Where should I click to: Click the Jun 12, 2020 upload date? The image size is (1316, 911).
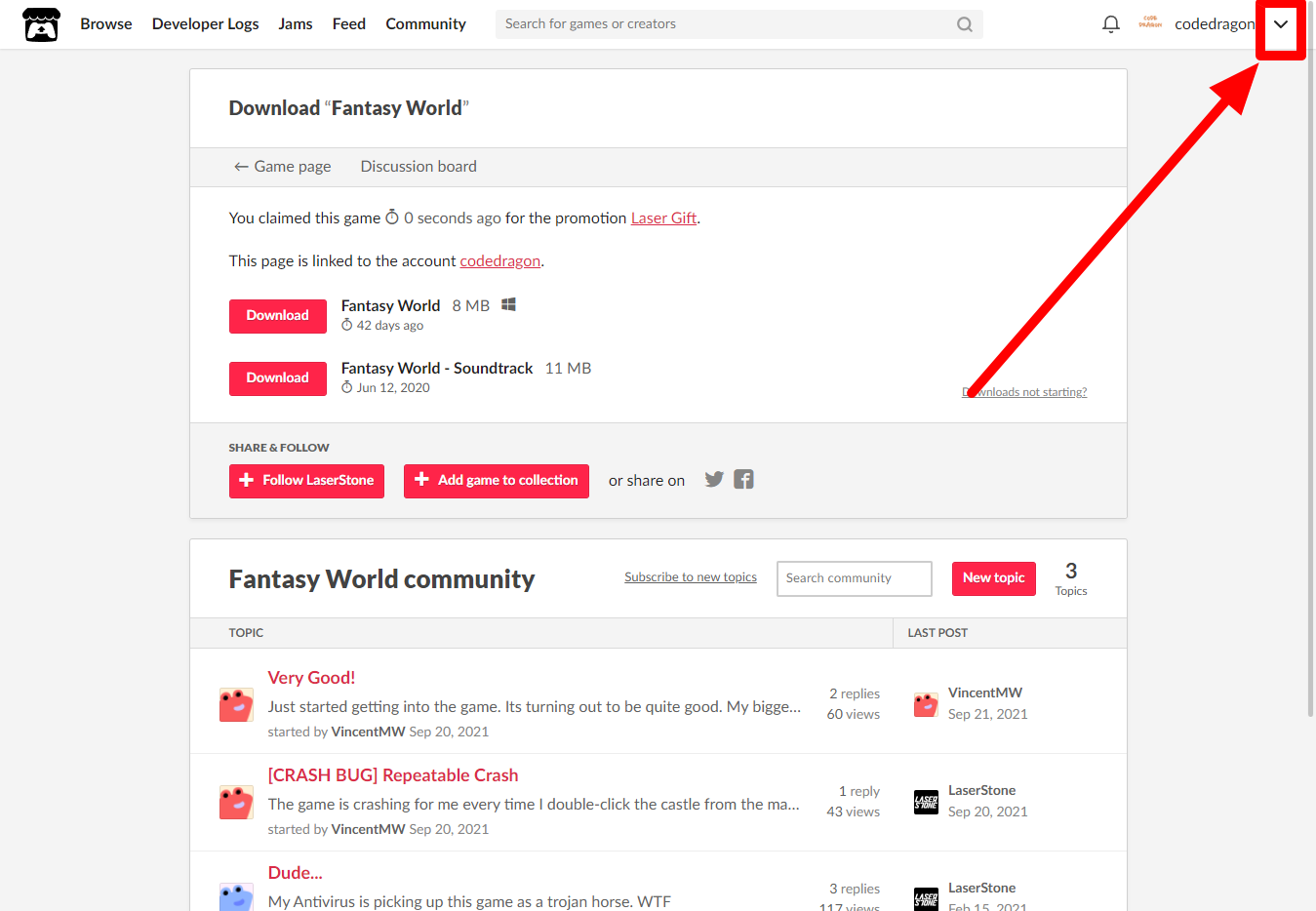coord(393,388)
